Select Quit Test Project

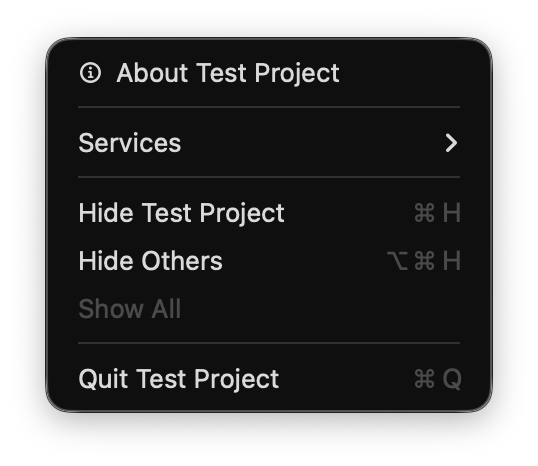point(269,379)
